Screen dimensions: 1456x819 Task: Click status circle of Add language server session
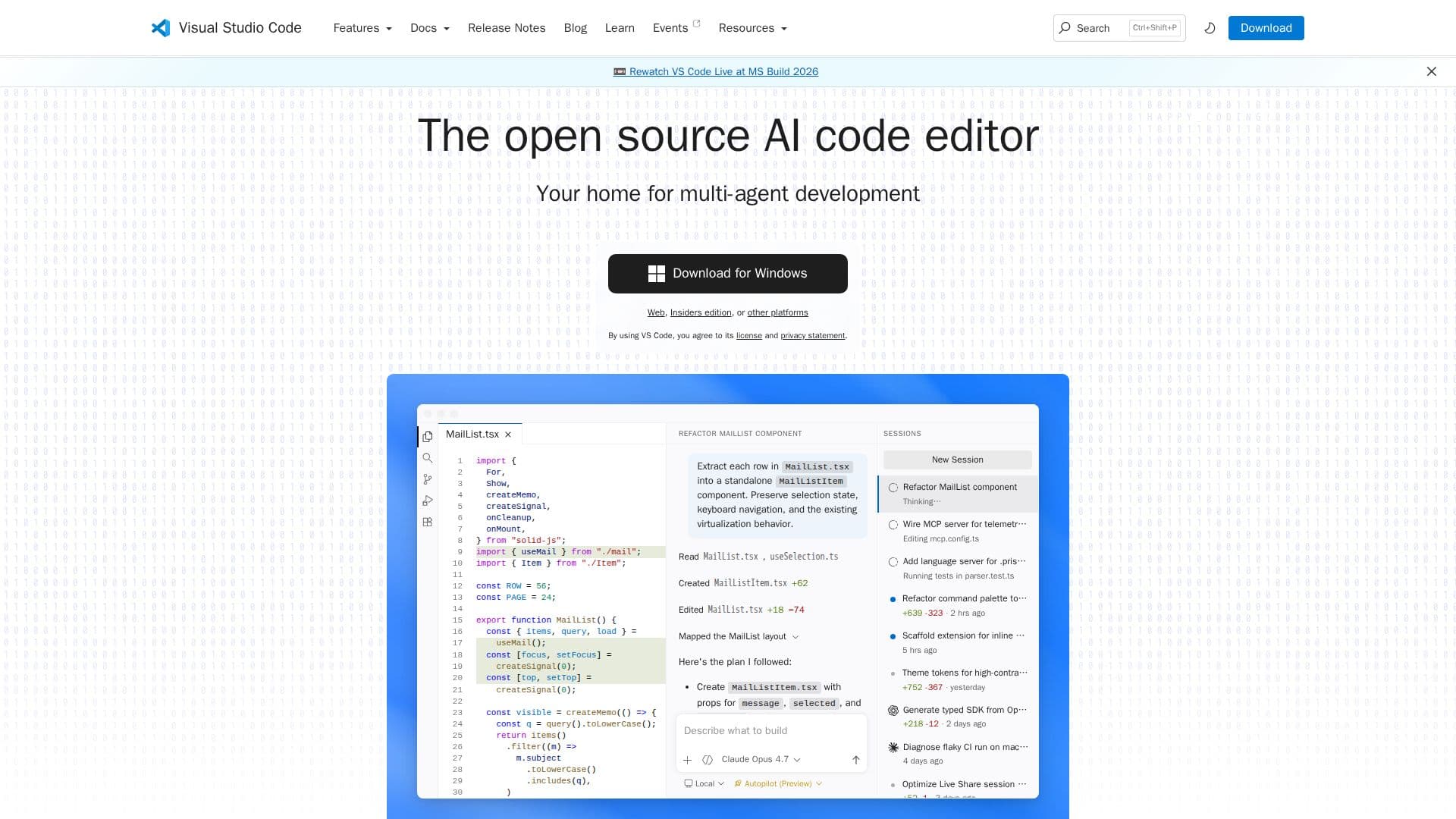[x=893, y=562]
